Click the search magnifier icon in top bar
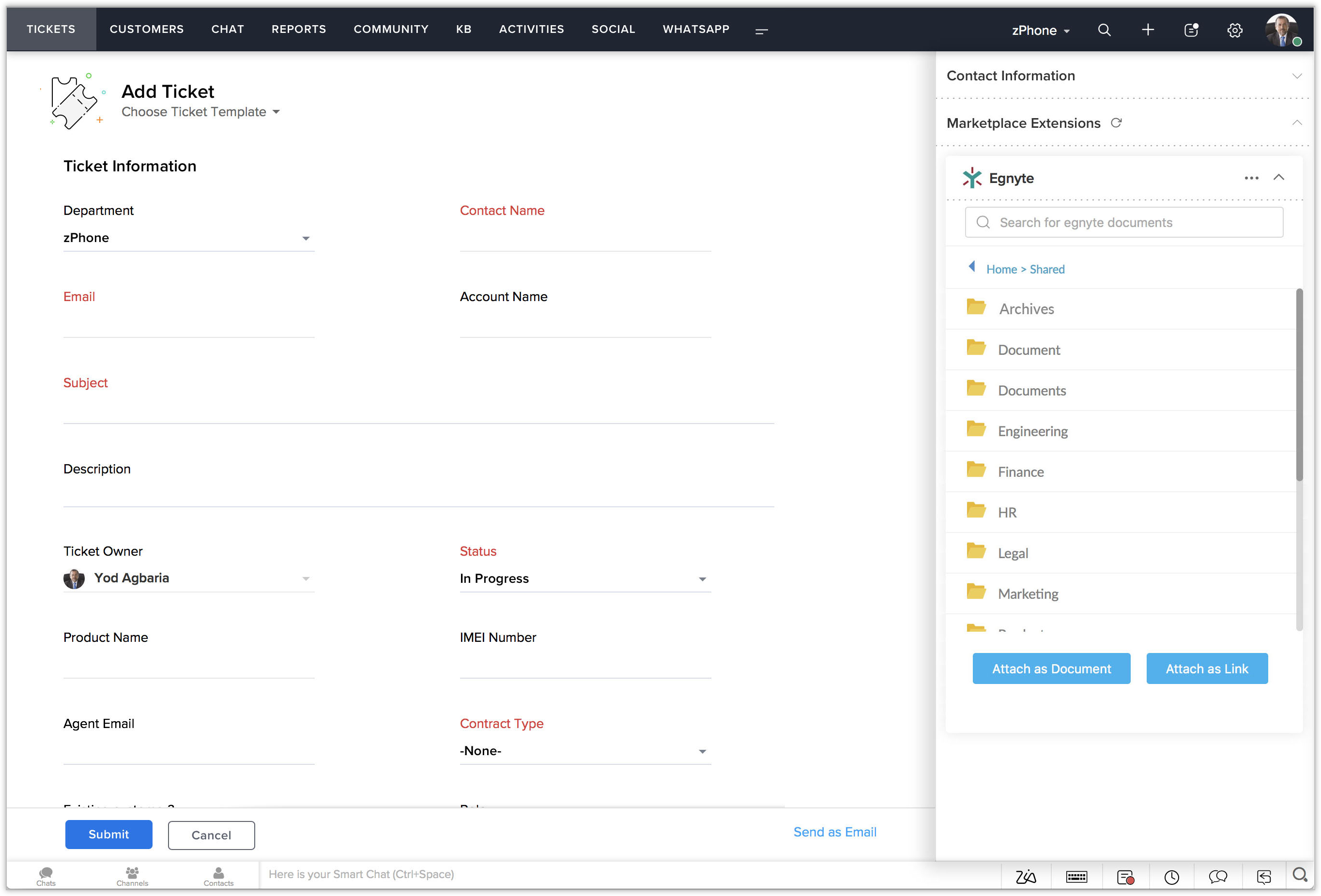This screenshot has height=896, width=1321. (x=1104, y=30)
